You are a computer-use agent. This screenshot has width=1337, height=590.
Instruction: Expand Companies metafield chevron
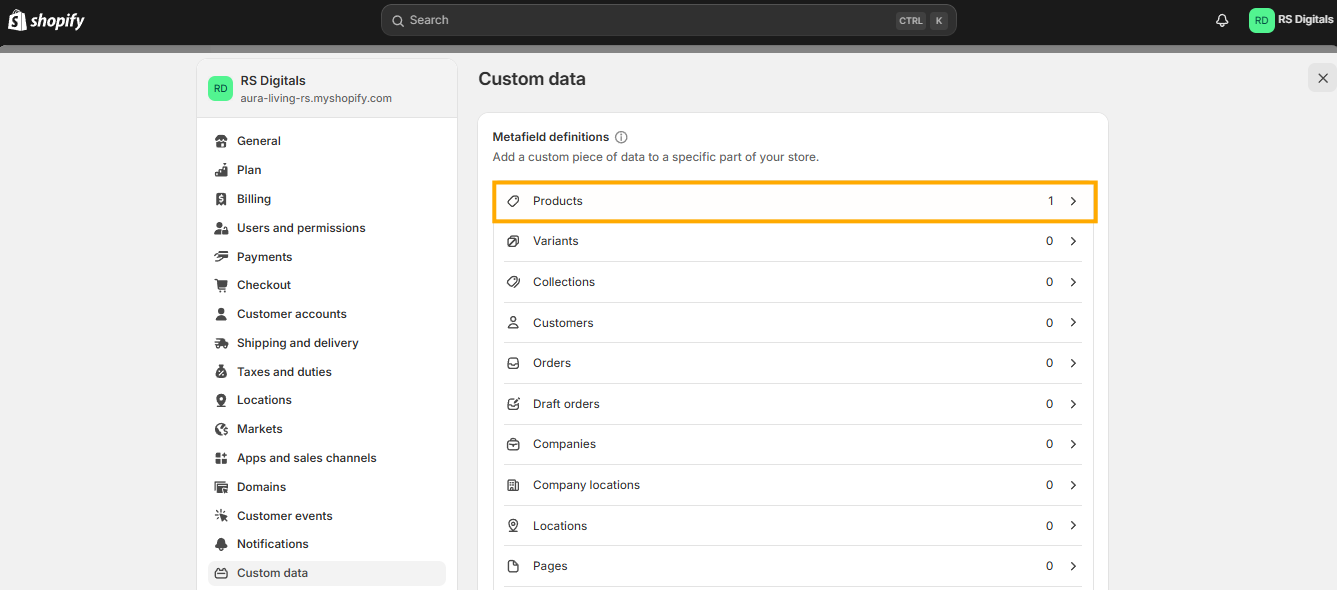coord(1073,444)
